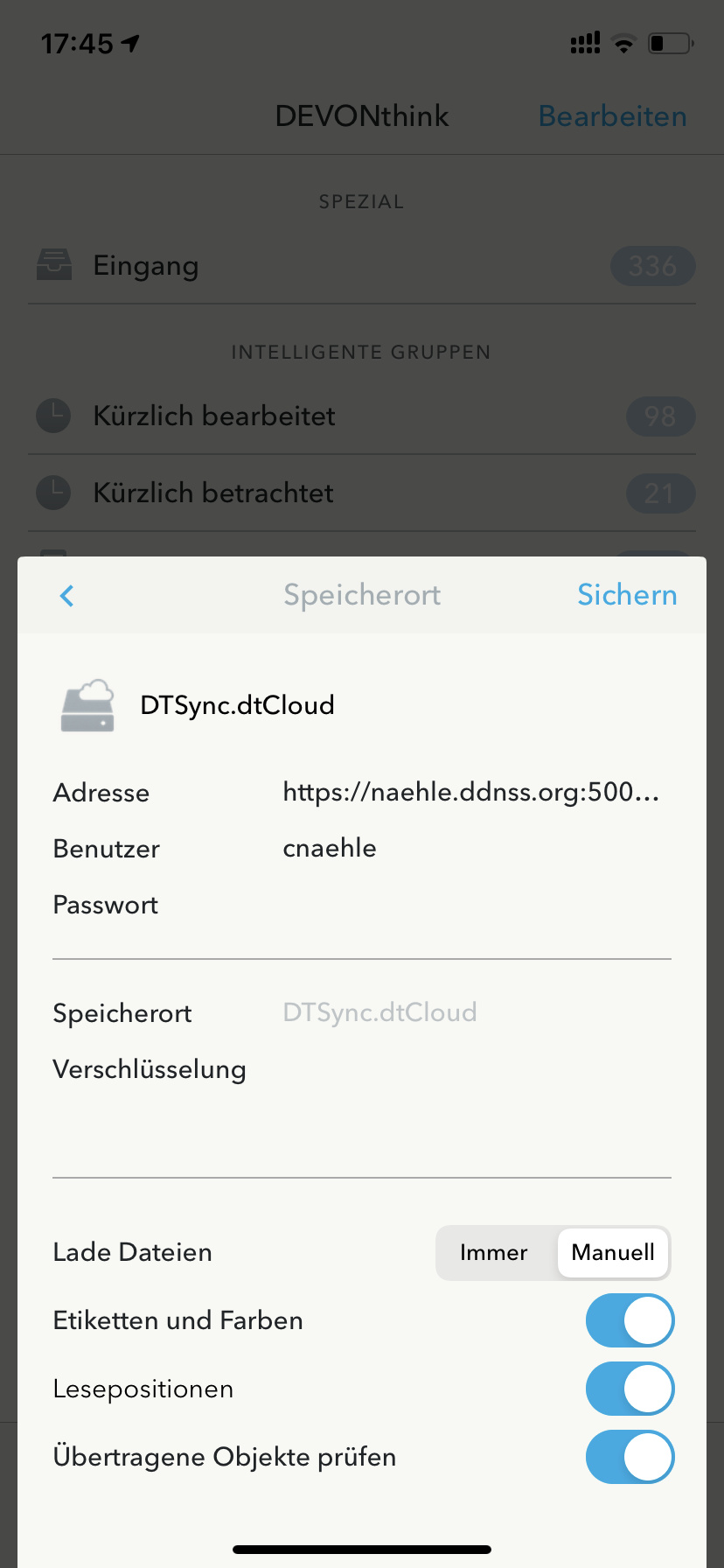Tap Bearbeiten in the top bar

click(x=612, y=116)
